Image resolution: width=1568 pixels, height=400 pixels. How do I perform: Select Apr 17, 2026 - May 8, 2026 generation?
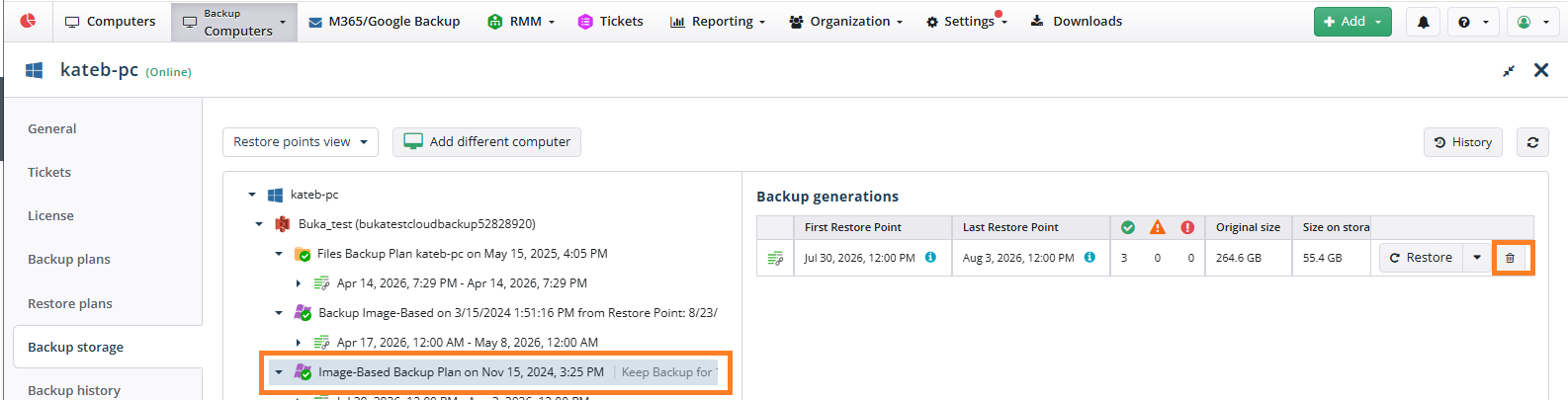click(468, 343)
